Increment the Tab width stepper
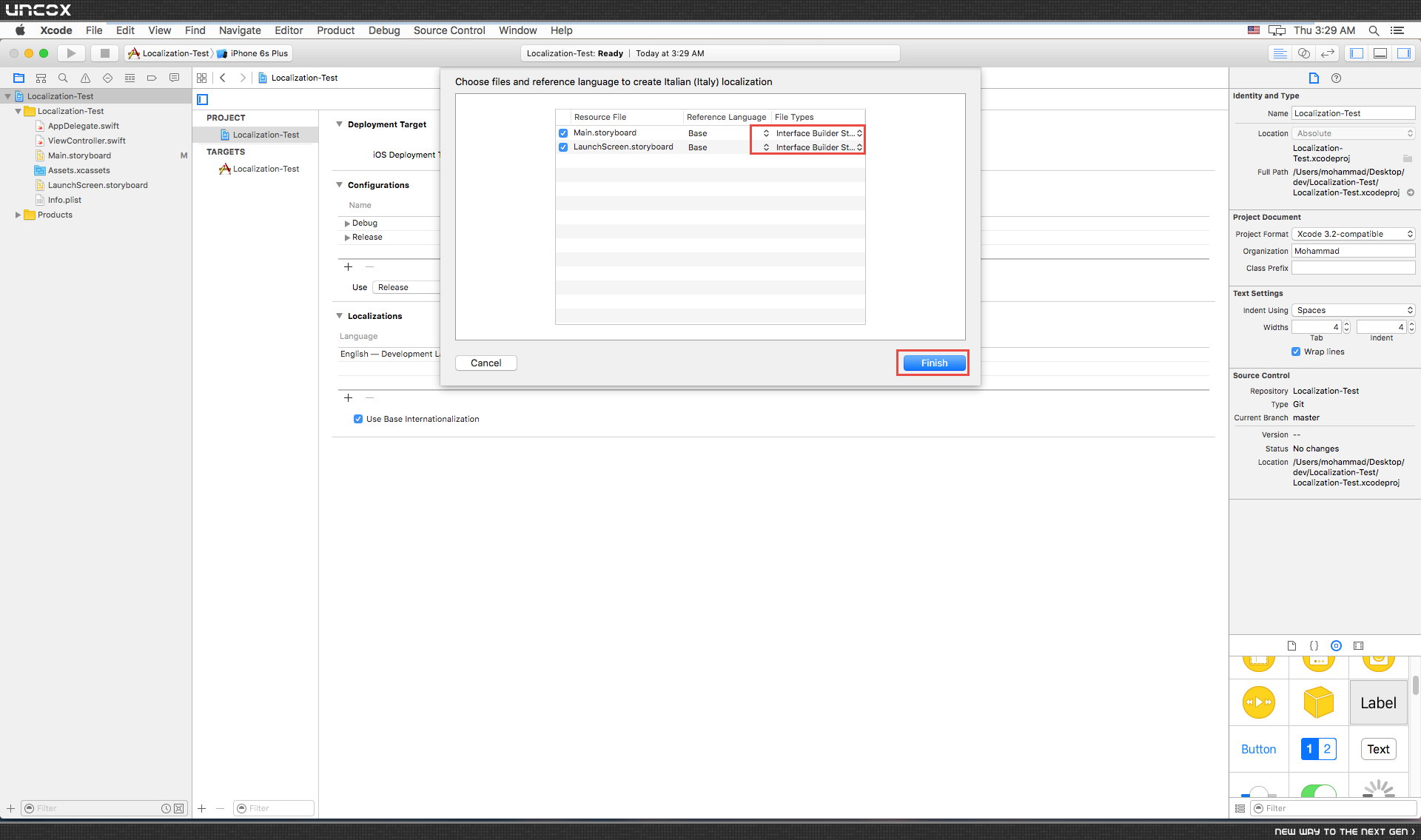1421x840 pixels. [x=1346, y=324]
